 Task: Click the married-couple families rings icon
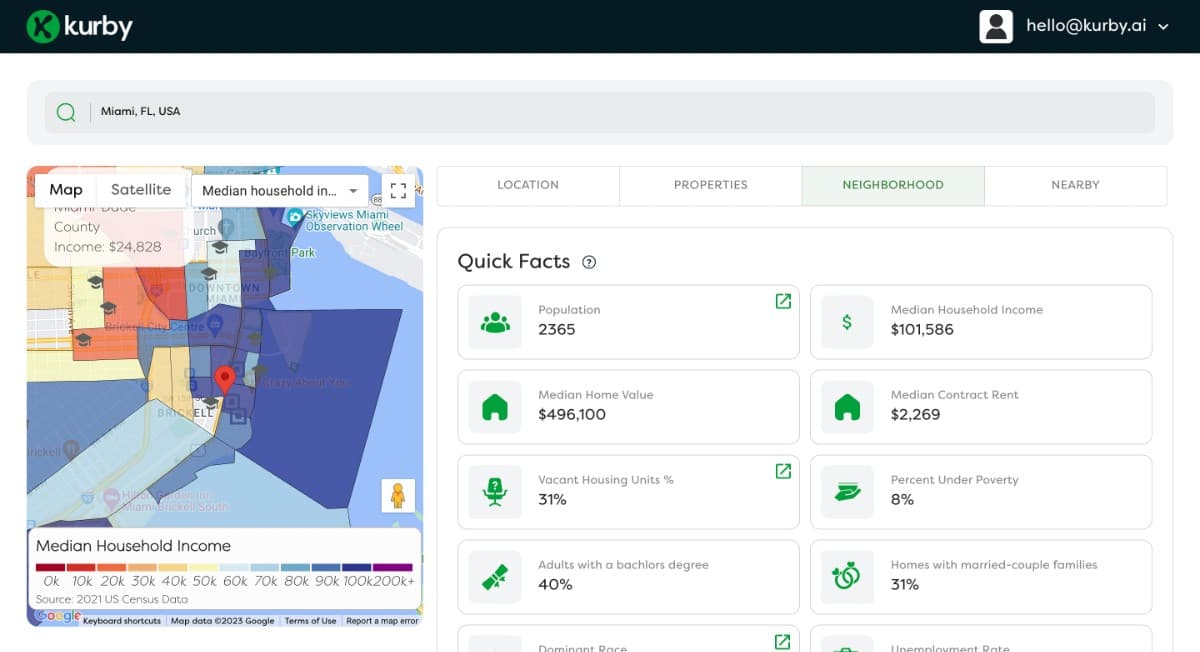point(847,577)
